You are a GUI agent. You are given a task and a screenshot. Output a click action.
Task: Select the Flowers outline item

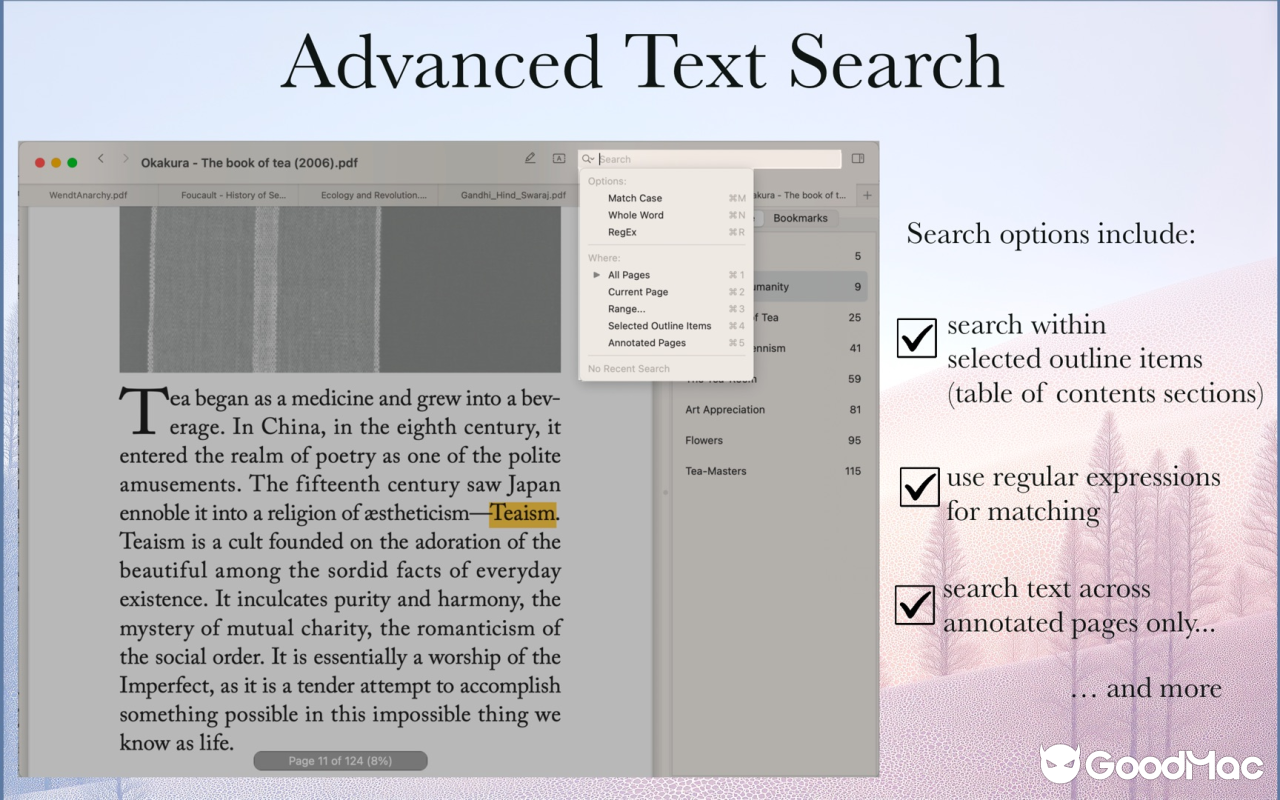773,440
